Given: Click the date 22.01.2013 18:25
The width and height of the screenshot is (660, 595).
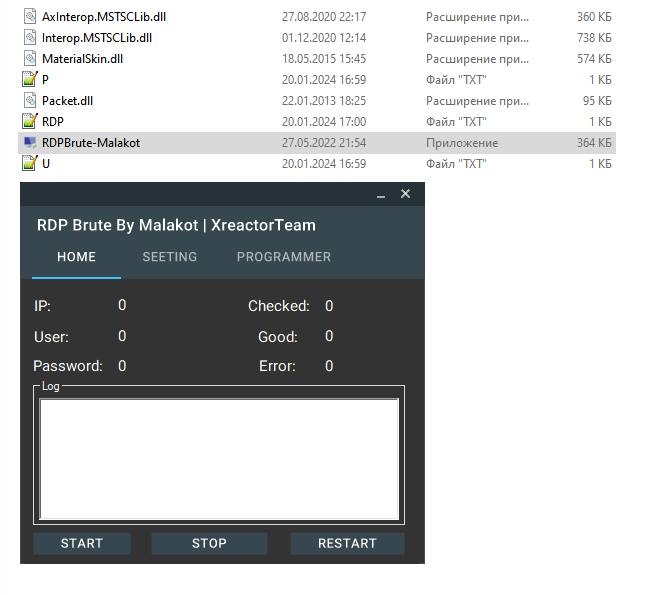Looking at the screenshot, I should coord(324,101).
